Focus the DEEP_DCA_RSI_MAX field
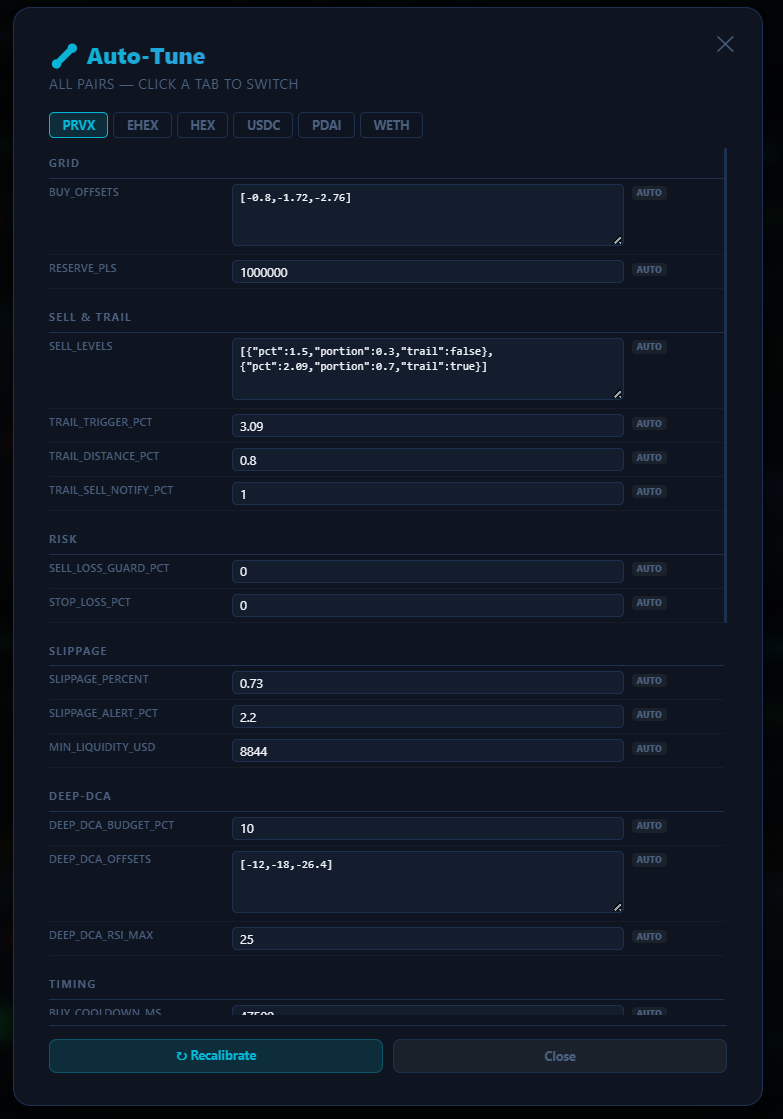The width and height of the screenshot is (783, 1119). pyautogui.click(x=428, y=938)
